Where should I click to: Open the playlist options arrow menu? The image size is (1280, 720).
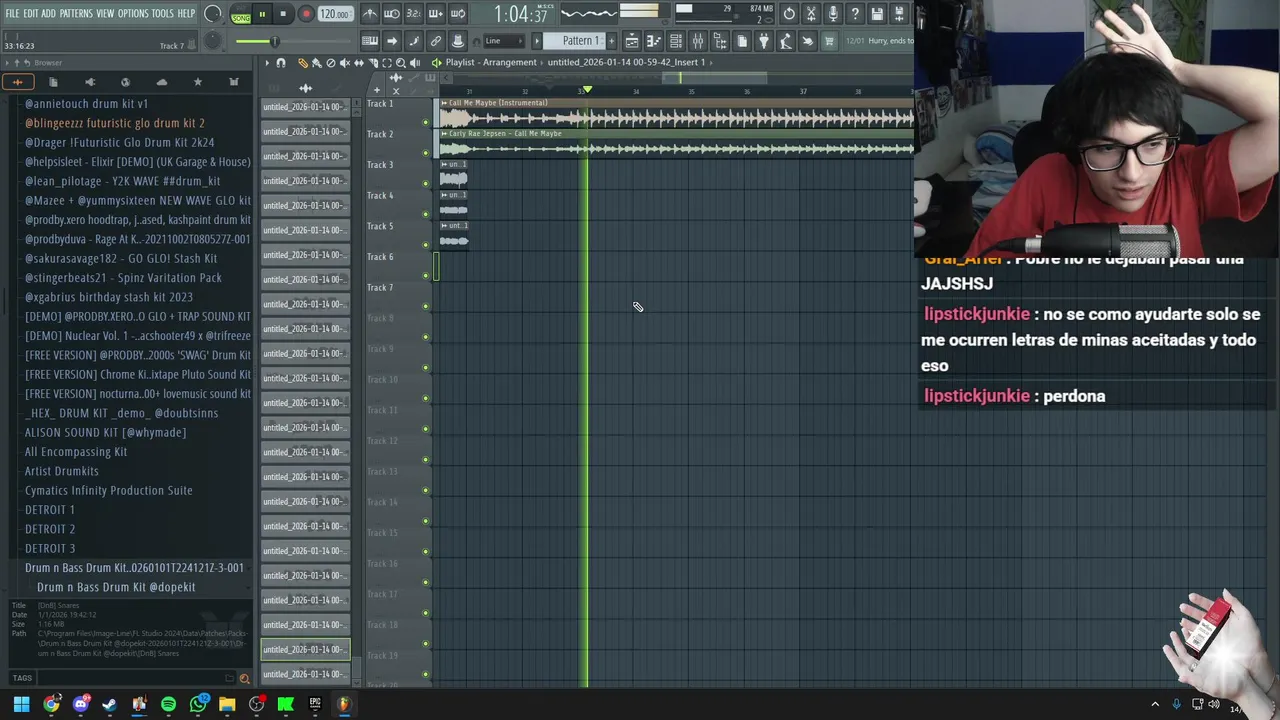267,63
